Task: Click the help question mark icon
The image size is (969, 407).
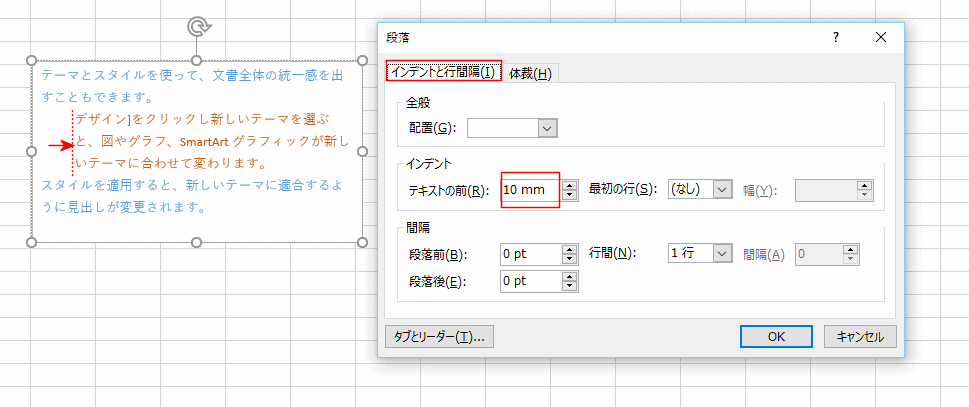Action: (836, 38)
